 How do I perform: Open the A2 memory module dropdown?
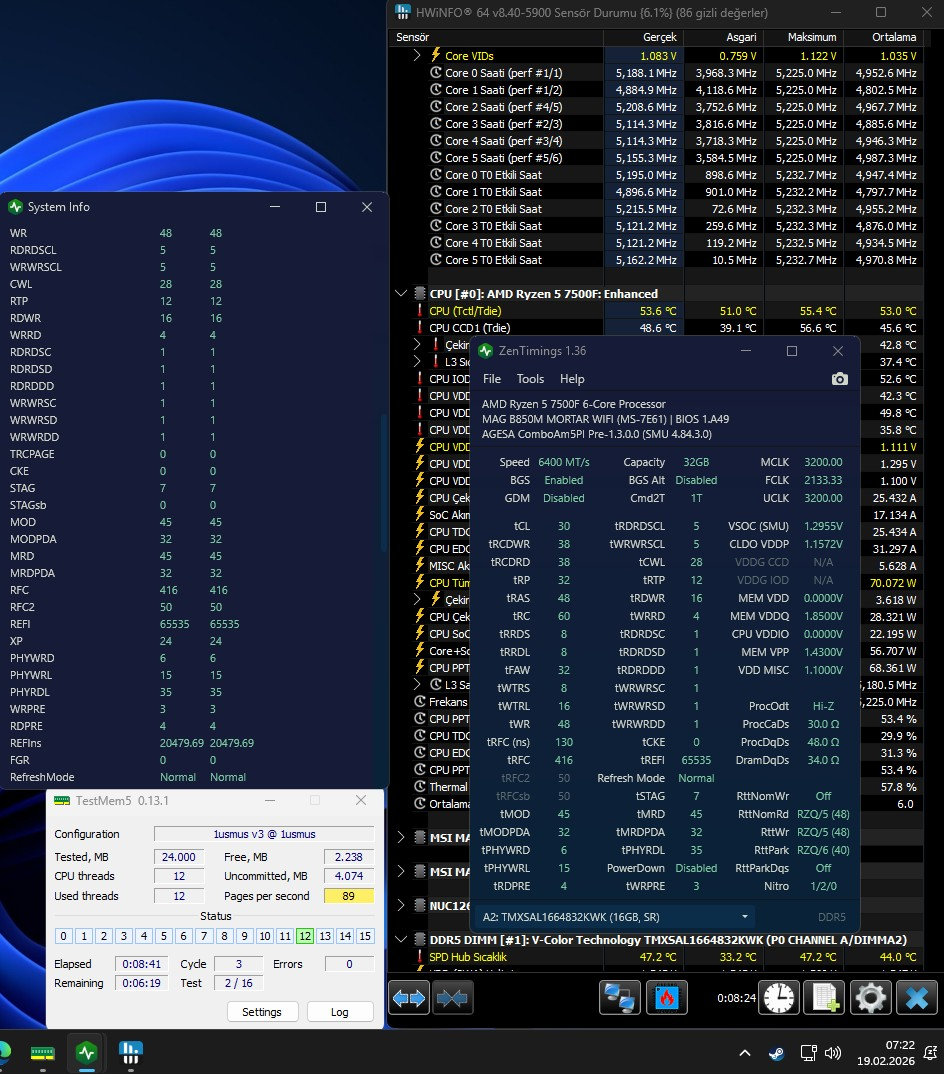[x=614, y=916]
